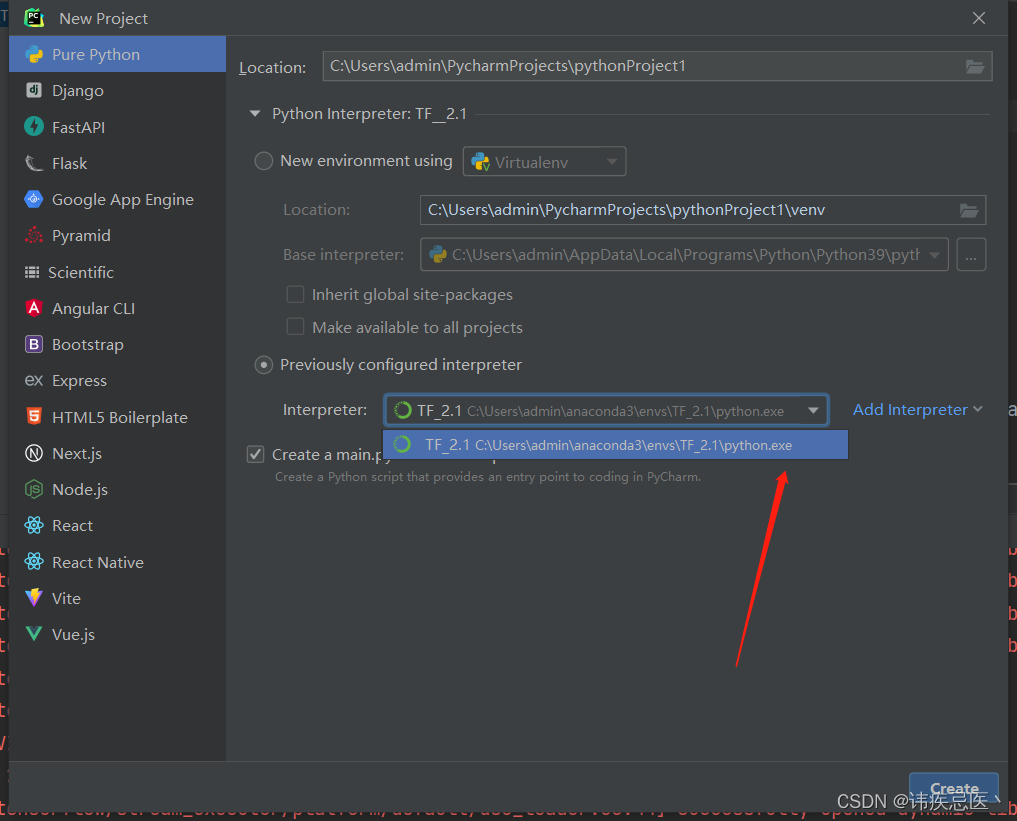
Task: Select Vue.js project type
Action: coord(117,634)
